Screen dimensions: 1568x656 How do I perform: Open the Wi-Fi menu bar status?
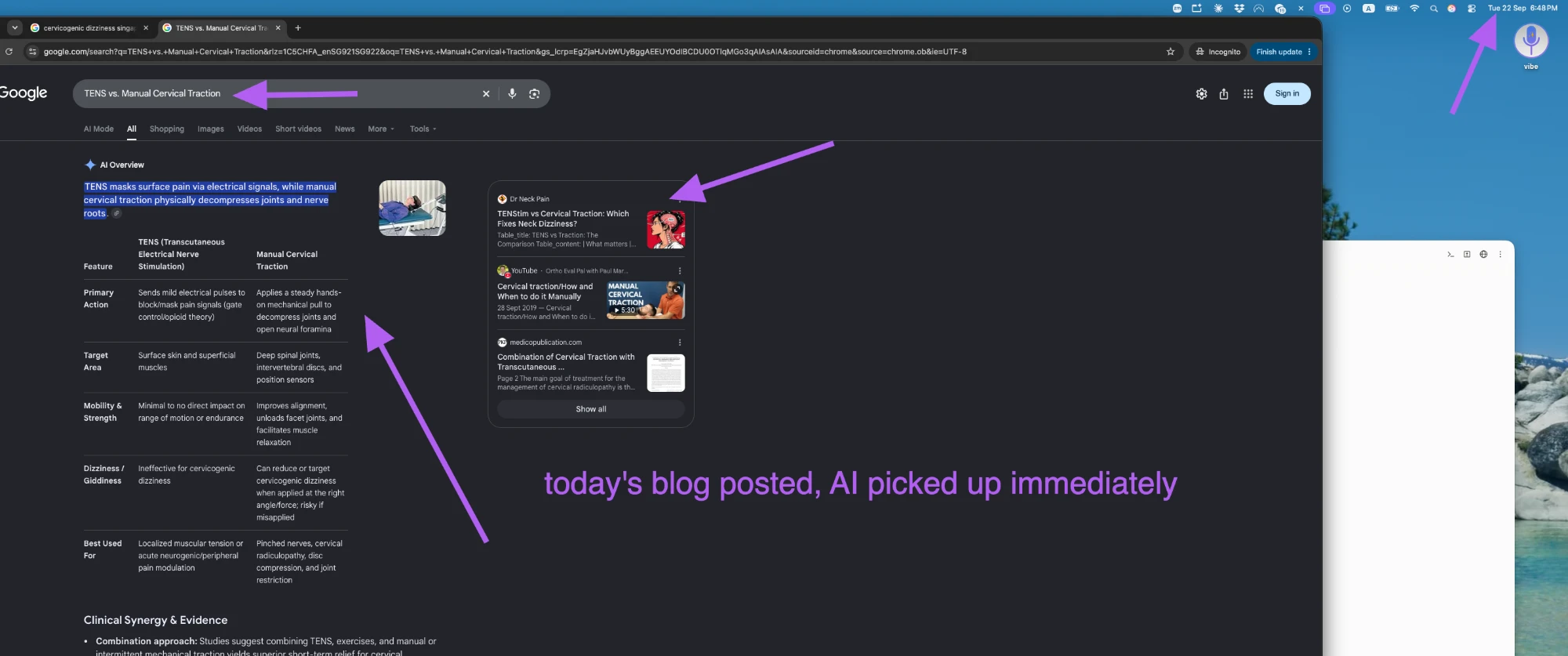[x=1414, y=9]
